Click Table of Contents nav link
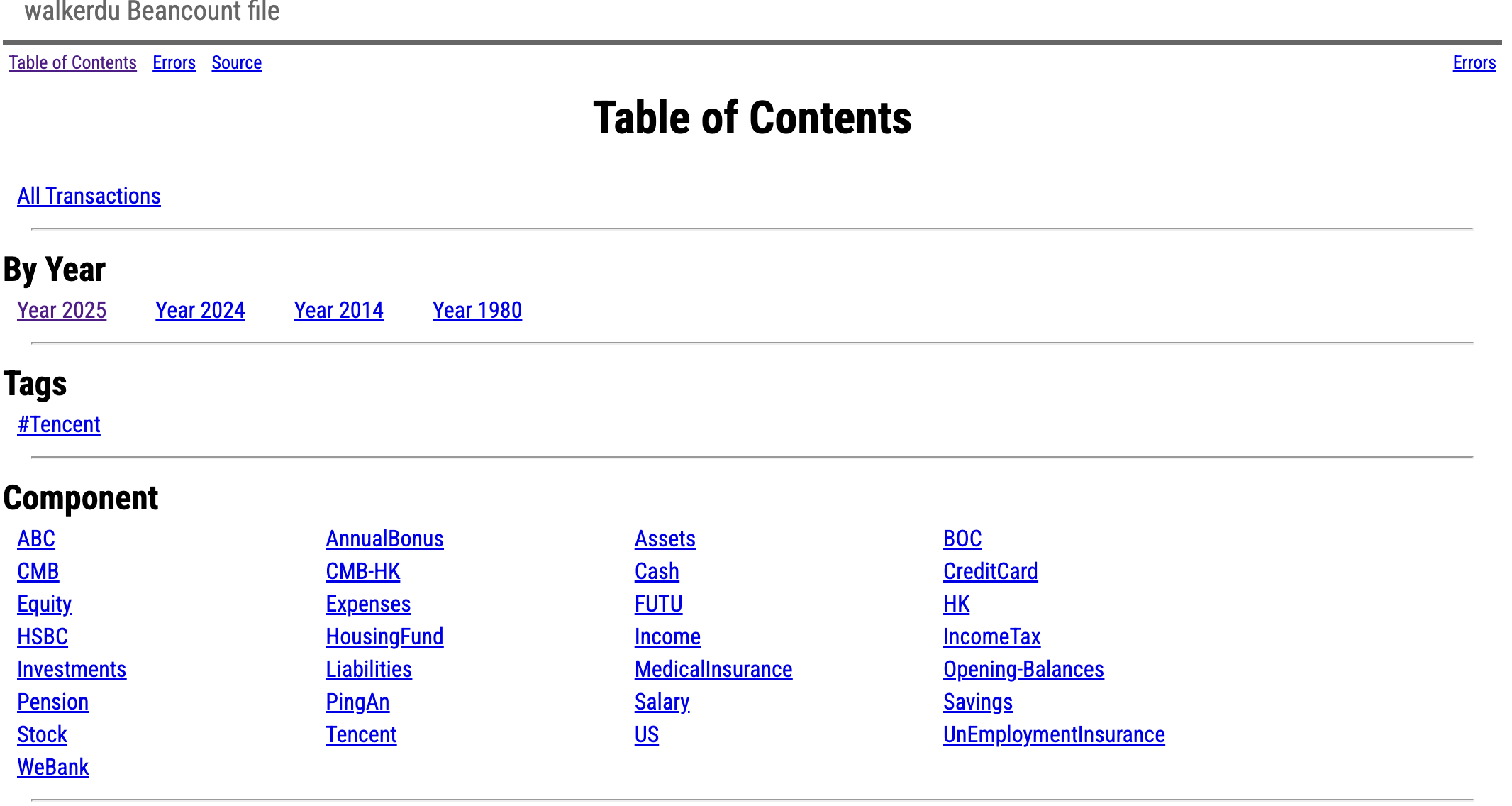 coord(72,62)
